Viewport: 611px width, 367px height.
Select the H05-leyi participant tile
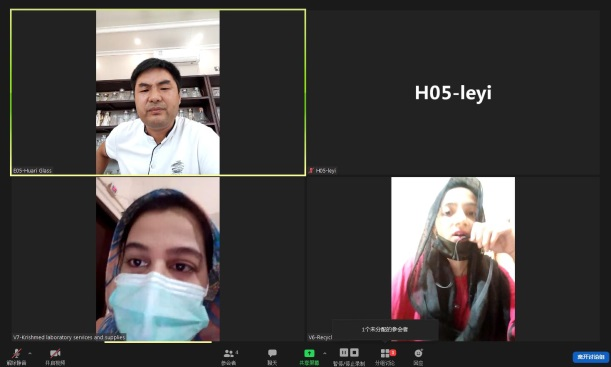[453, 92]
